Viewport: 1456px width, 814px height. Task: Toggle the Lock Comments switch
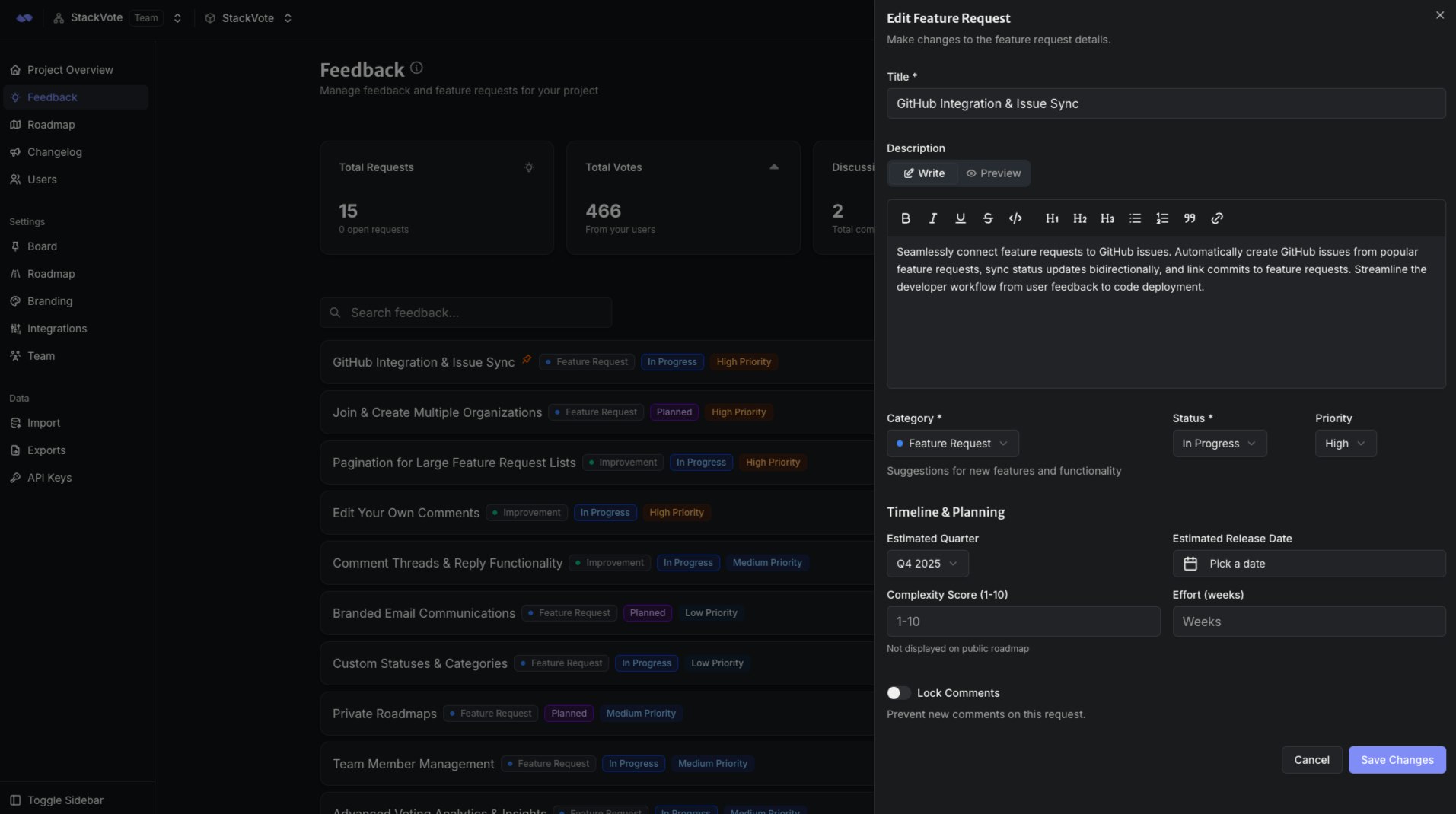pyautogui.click(x=898, y=693)
